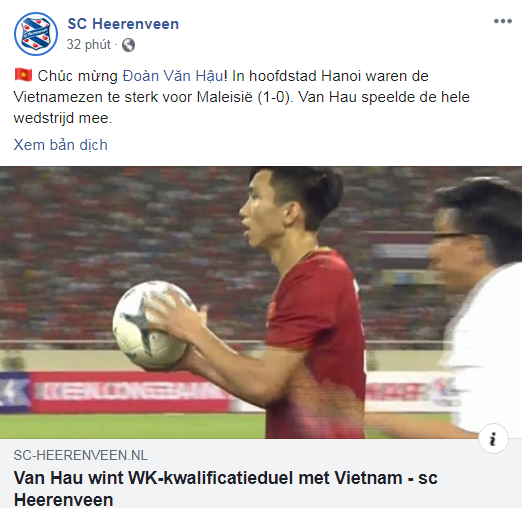The height and width of the screenshot is (508, 522).
Task: Open the SC Heerenveen crest profile picture
Action: click(x=36, y=34)
